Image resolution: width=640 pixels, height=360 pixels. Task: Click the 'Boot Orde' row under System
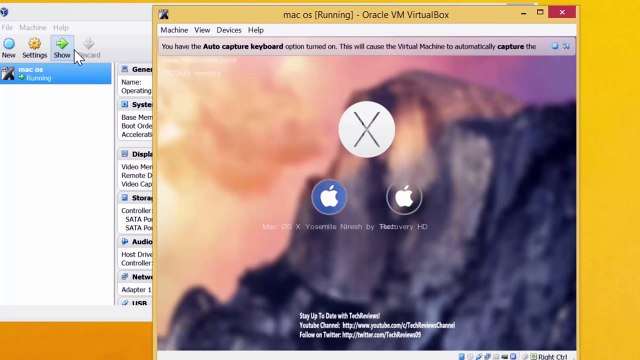136,126
